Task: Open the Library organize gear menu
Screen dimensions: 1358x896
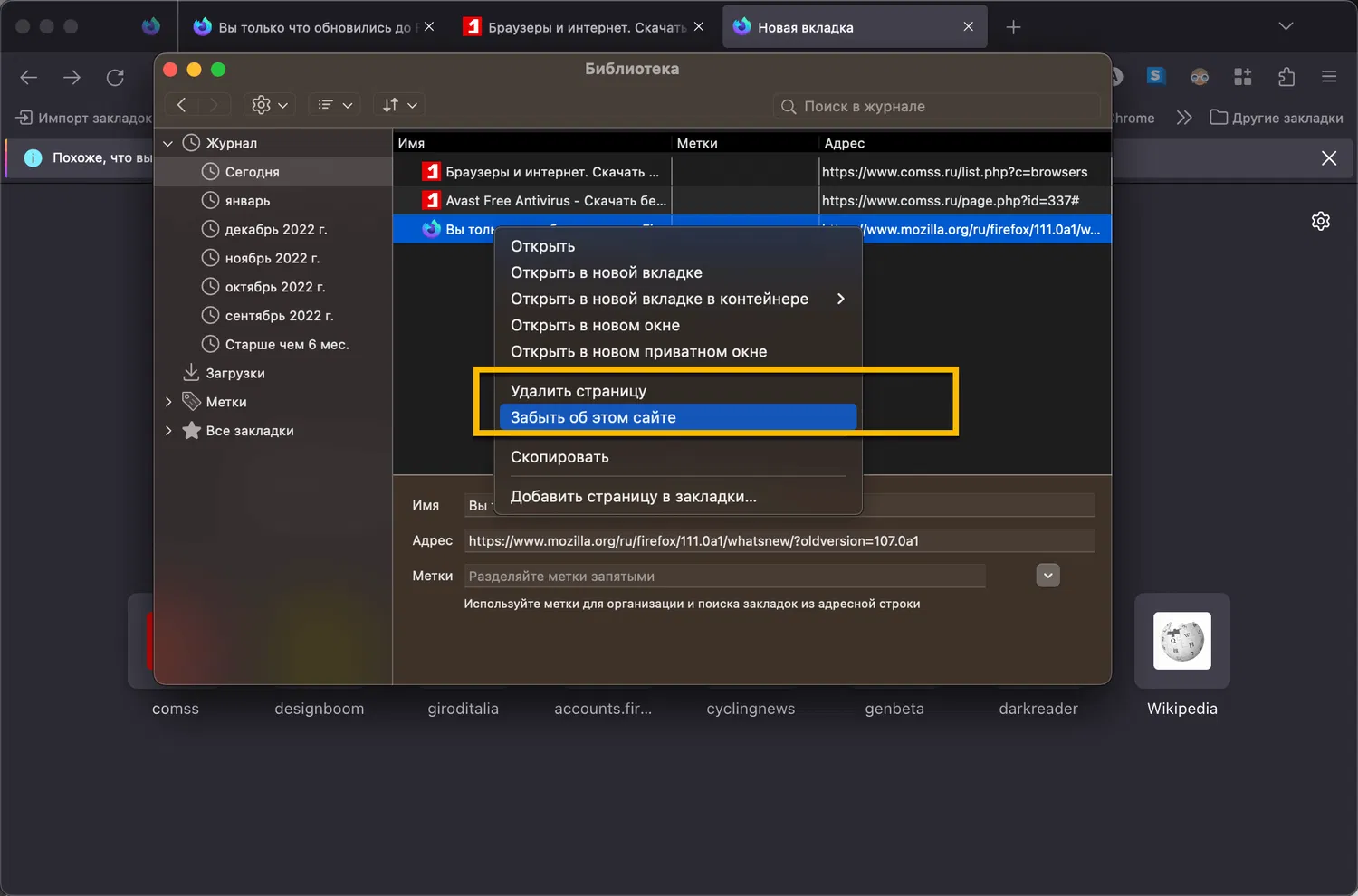Action: (x=270, y=105)
